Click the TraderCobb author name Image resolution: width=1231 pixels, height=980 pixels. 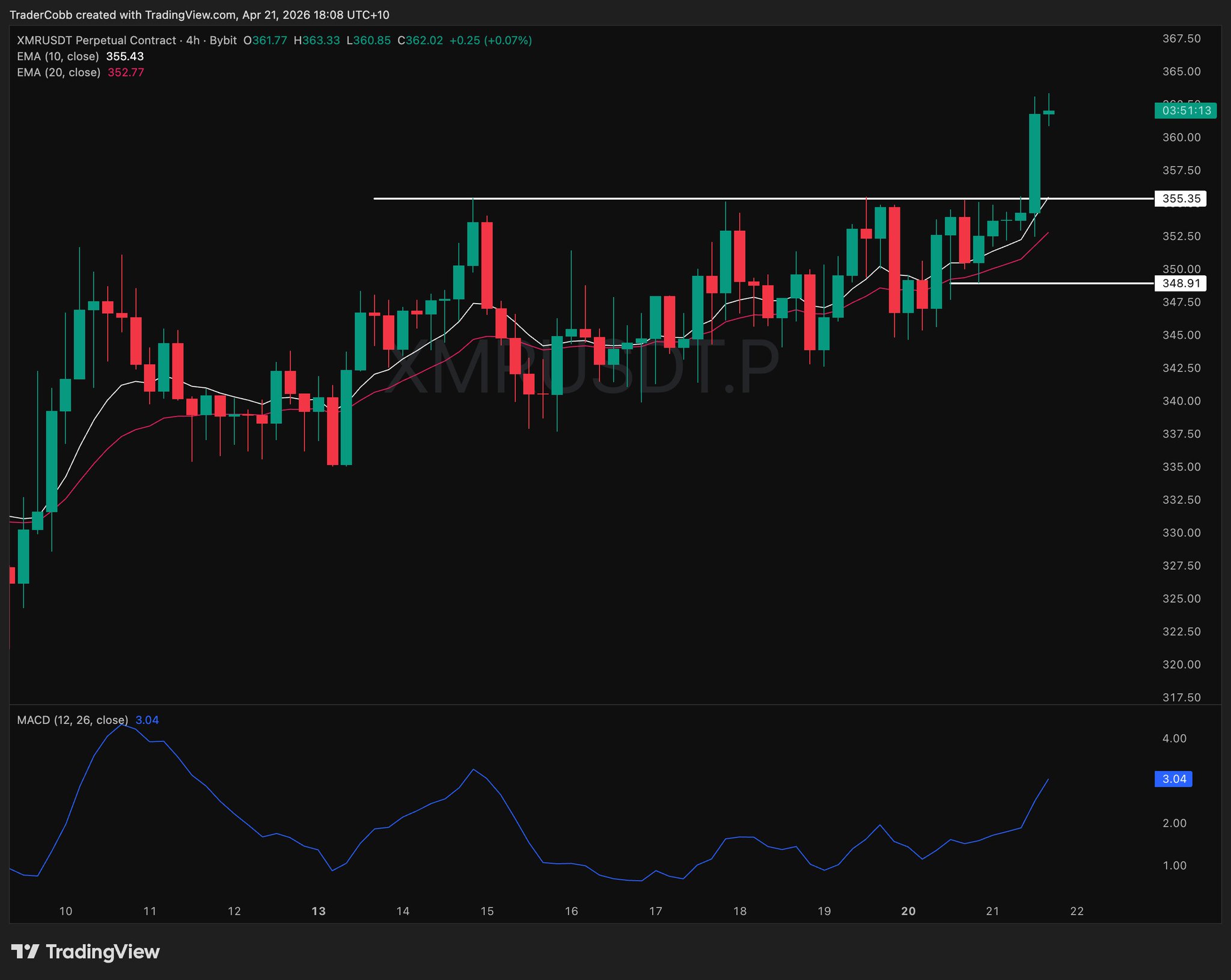point(41,14)
